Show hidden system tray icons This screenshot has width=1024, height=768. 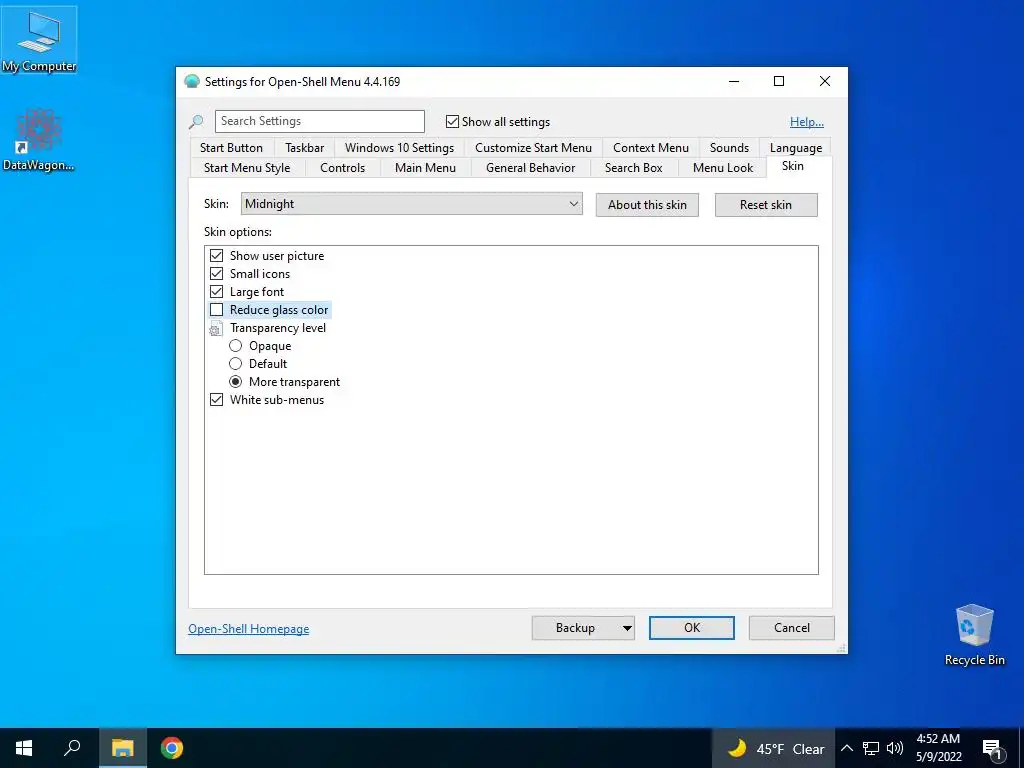[846, 748]
